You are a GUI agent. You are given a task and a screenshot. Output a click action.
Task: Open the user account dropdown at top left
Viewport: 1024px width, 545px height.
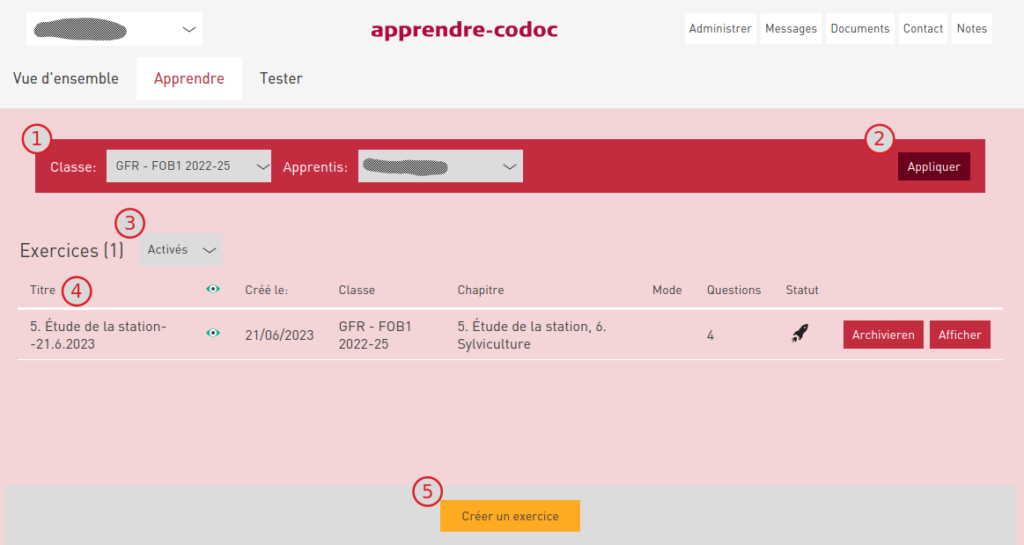click(114, 29)
